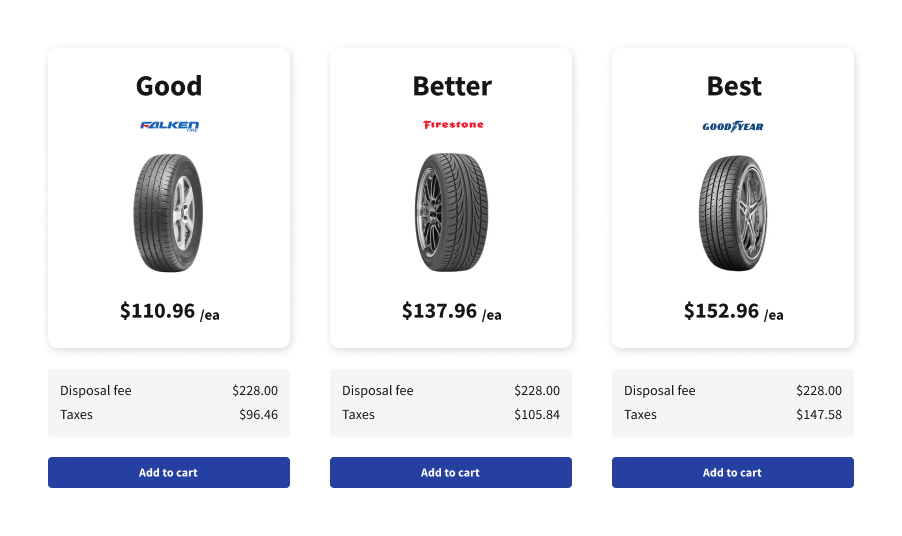Screen dimensions: 902x536
Task: Select the Good tier heading
Action: 169,86
